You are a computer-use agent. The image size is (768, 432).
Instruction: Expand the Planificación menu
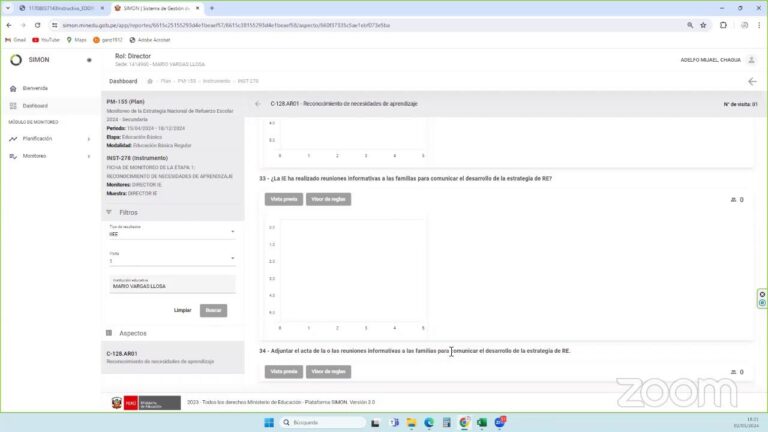click(x=49, y=139)
